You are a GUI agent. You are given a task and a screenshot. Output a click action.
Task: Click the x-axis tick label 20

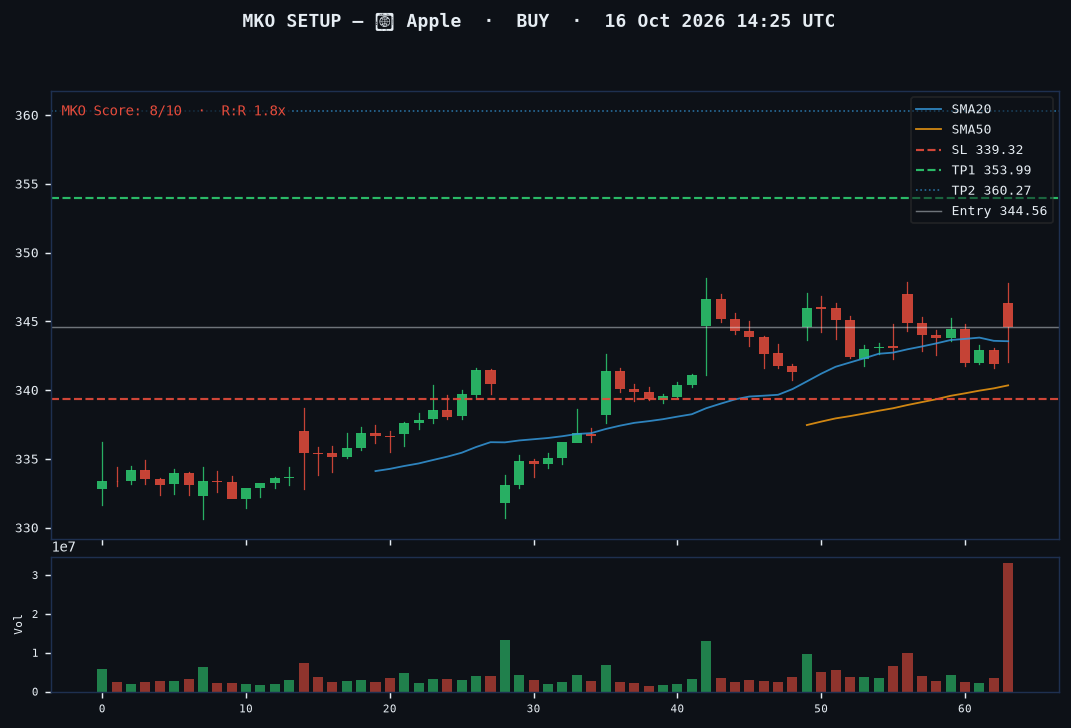pos(389,709)
